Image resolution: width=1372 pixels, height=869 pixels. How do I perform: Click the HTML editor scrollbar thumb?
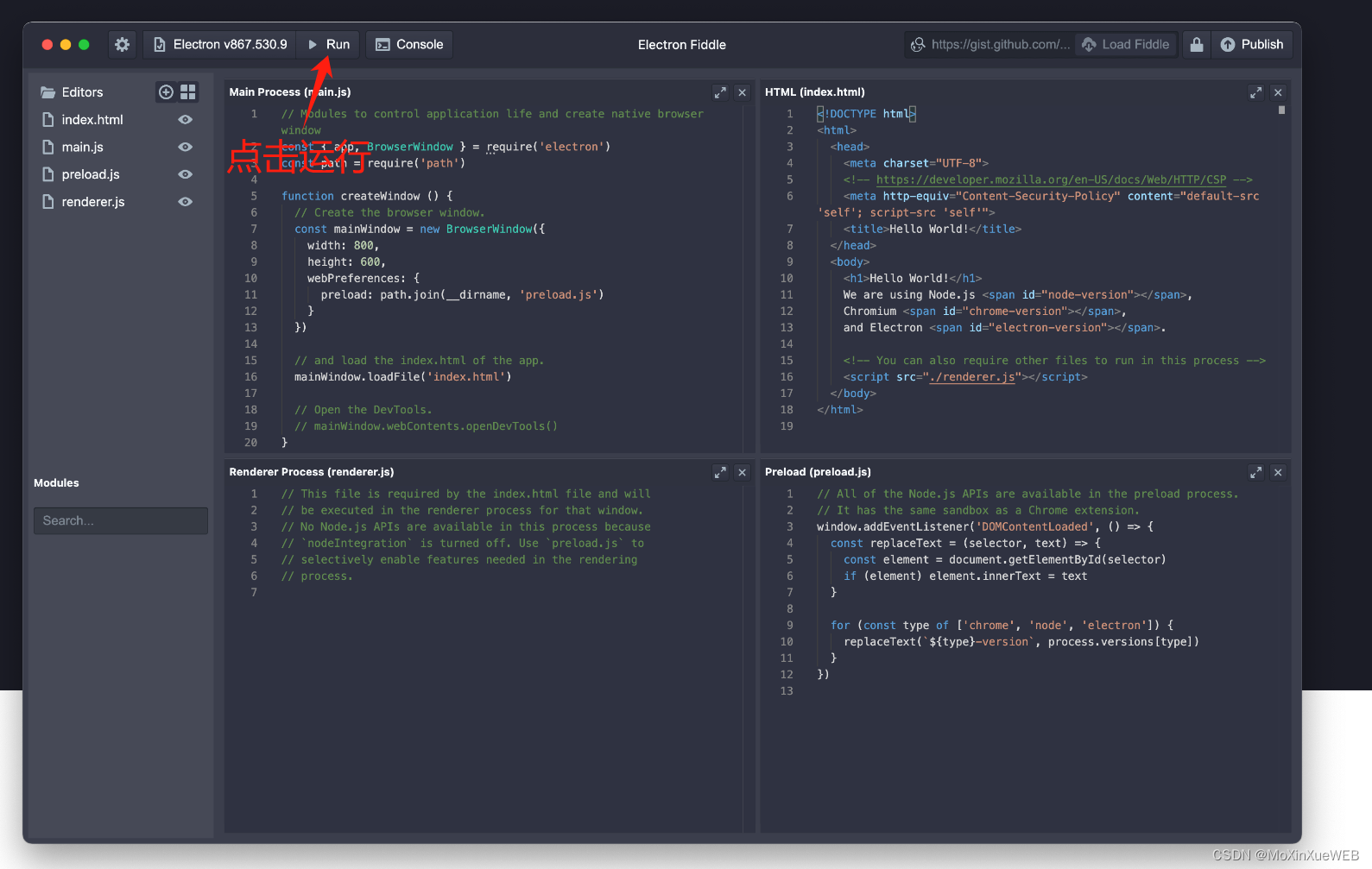[1281, 110]
